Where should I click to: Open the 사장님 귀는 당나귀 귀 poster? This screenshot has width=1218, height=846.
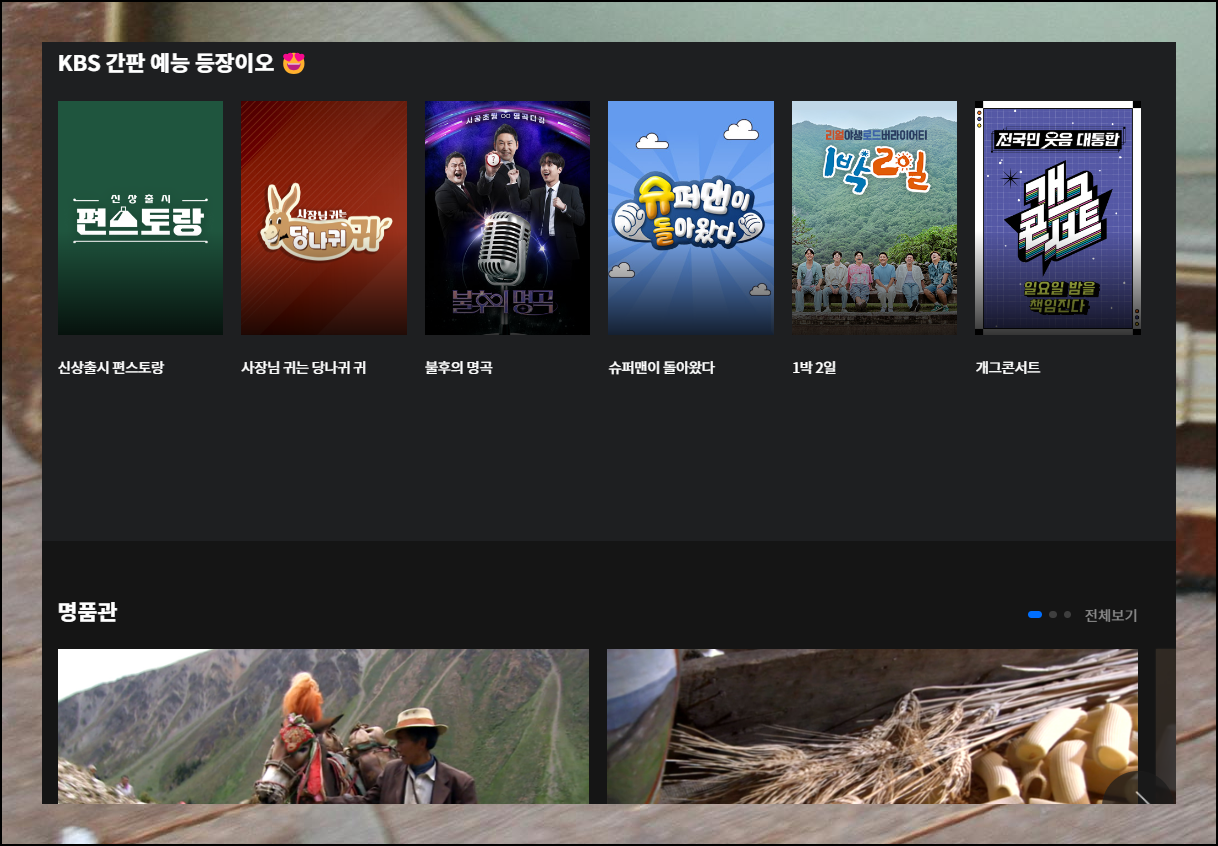(x=324, y=218)
